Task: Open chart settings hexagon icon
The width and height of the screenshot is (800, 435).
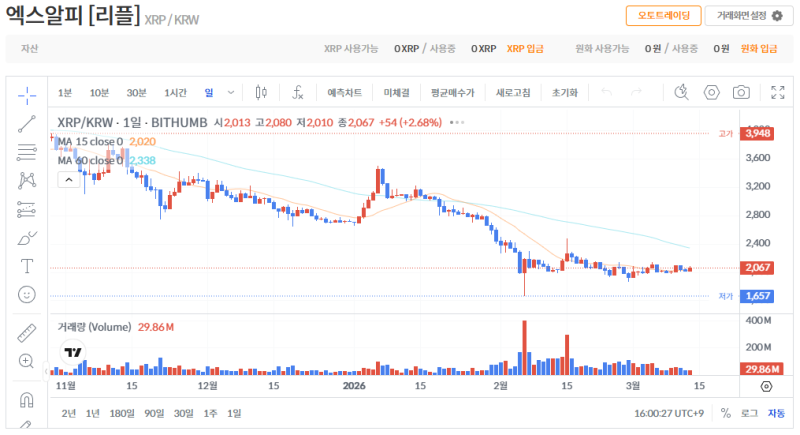Action: pyautogui.click(x=712, y=92)
